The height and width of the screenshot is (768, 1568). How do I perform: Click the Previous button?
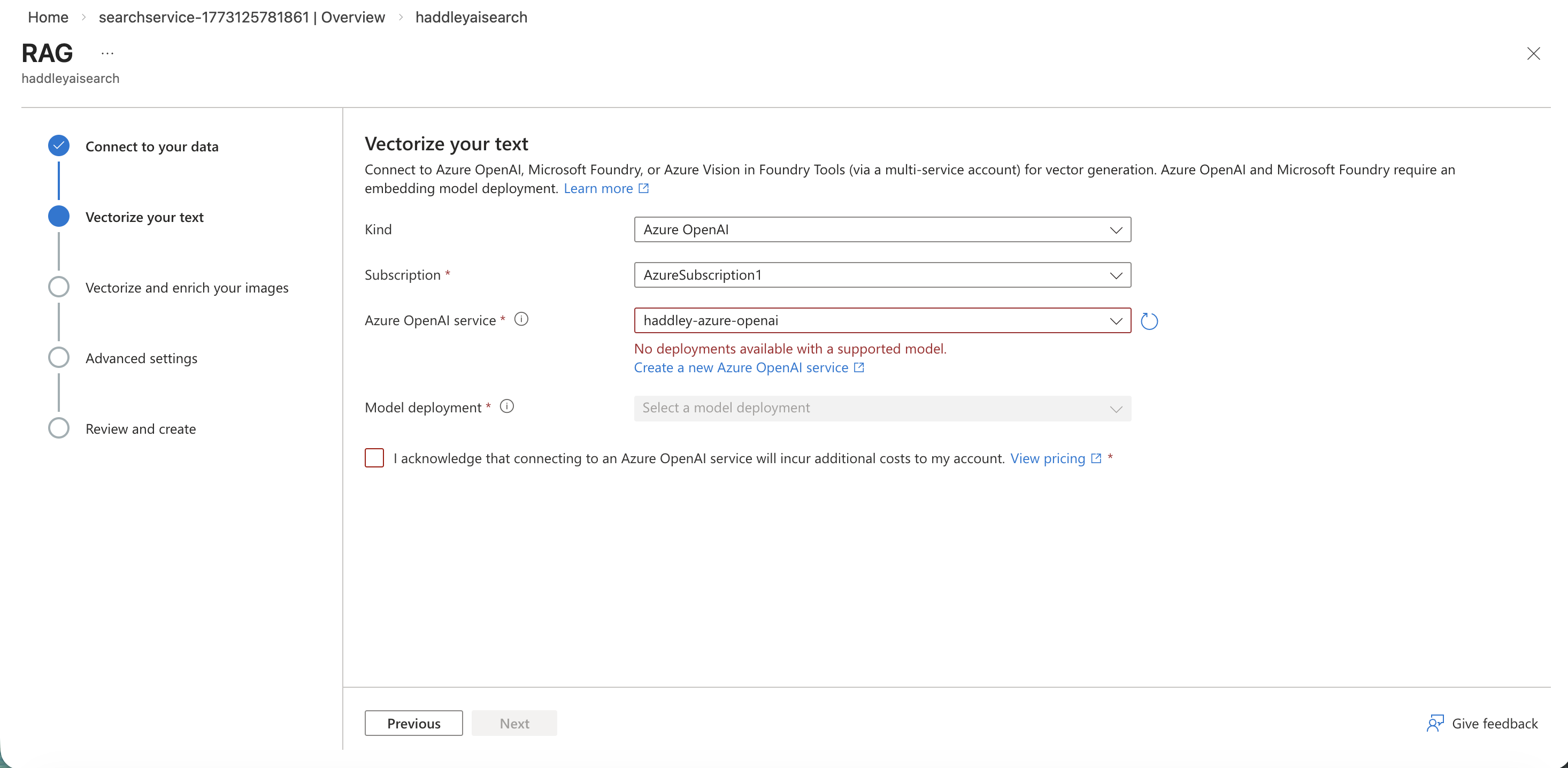tap(413, 723)
